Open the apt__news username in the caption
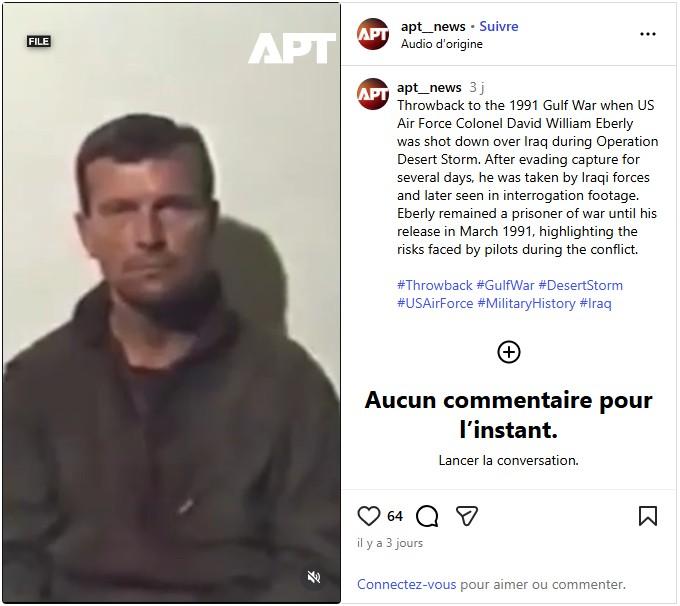This screenshot has width=680, height=606. point(429,87)
